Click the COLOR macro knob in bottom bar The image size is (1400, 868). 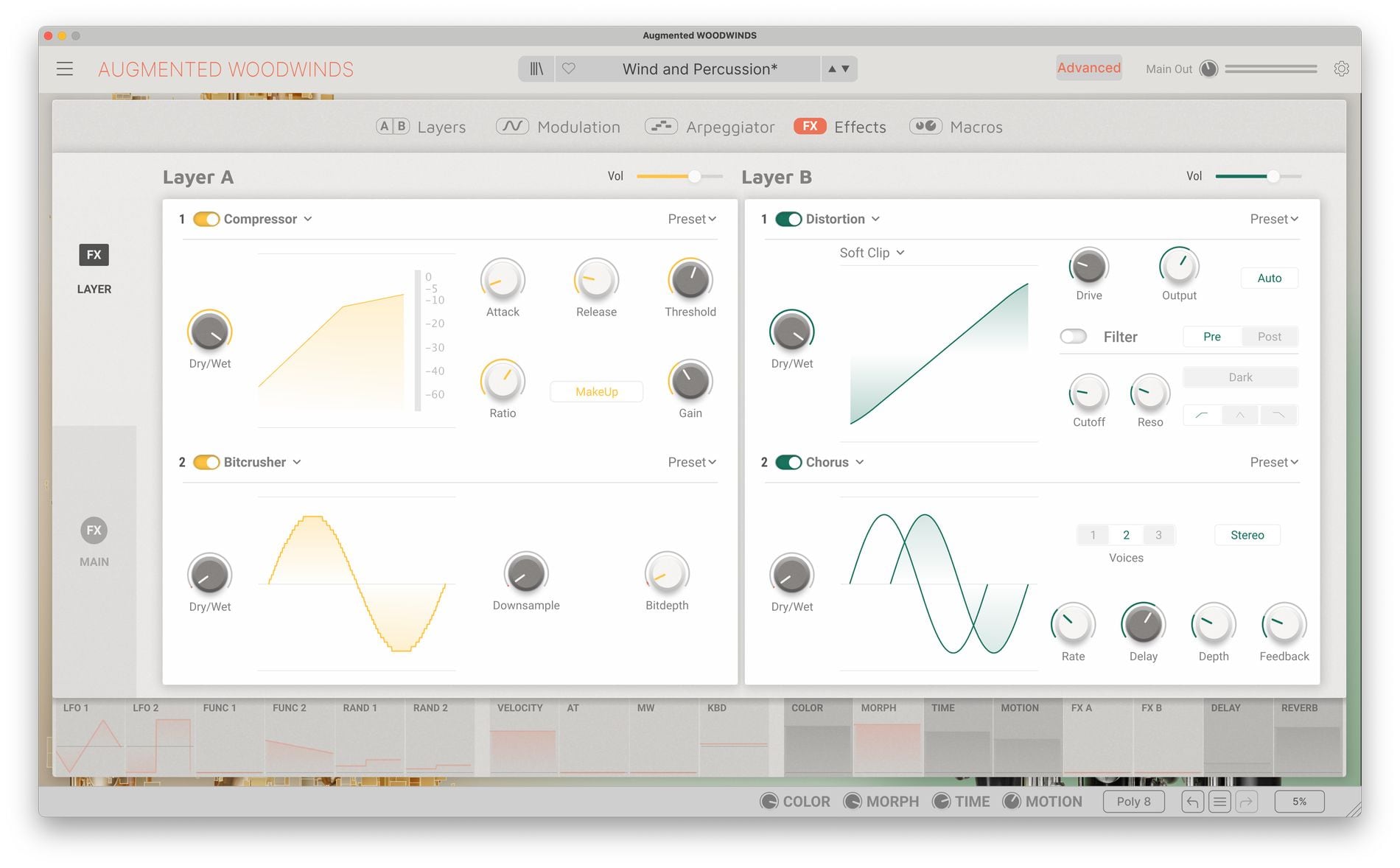pos(769,802)
